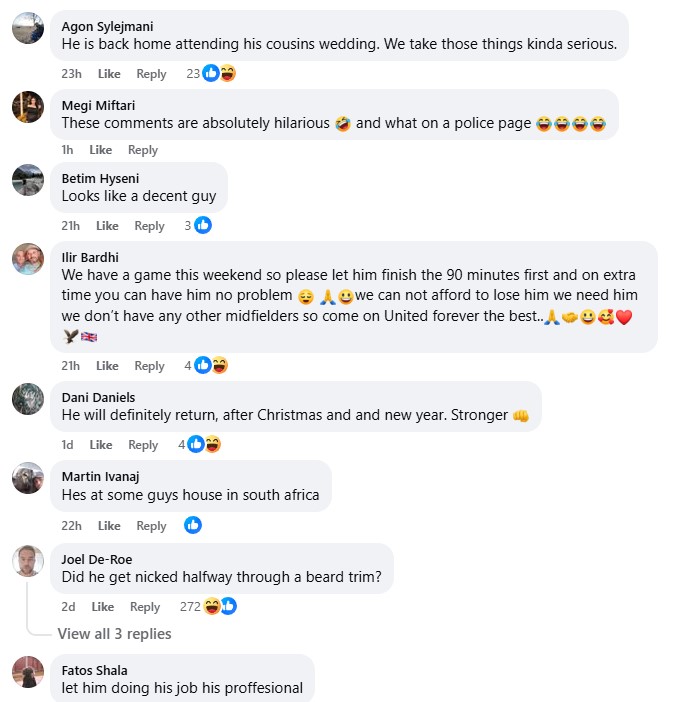Screen dimensions: 697x702
Task: Open Joel De-Roe's profile avatar
Action: click(28, 560)
